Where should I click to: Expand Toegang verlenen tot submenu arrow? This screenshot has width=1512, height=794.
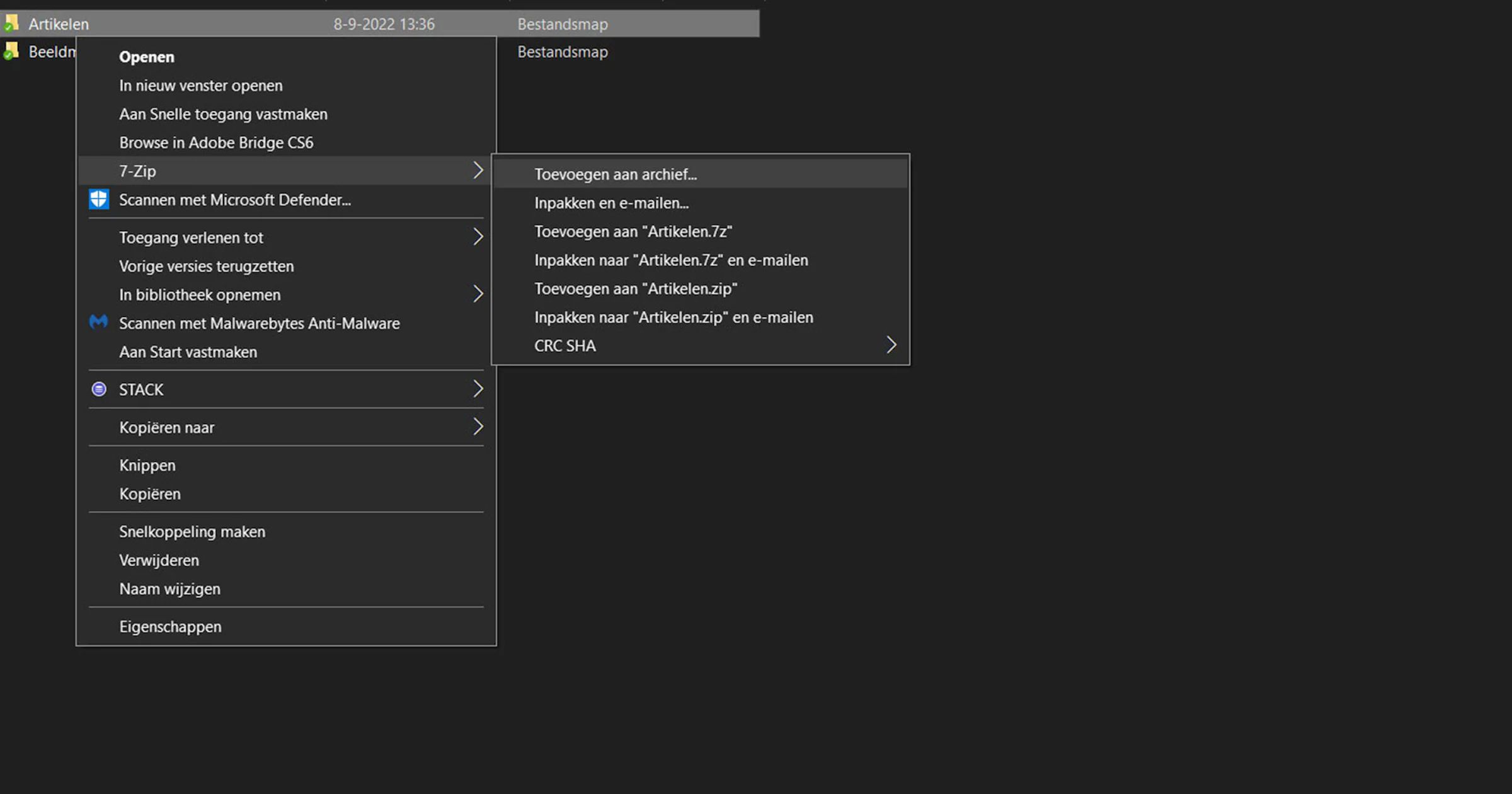click(x=478, y=237)
